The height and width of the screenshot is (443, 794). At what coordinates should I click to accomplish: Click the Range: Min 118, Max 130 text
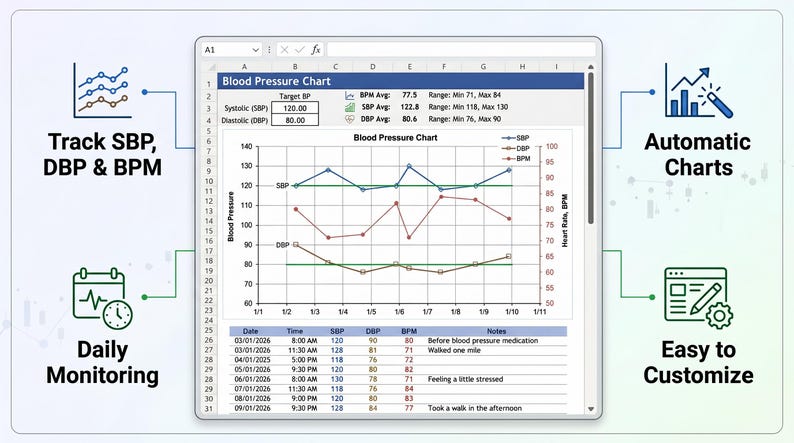[468, 107]
